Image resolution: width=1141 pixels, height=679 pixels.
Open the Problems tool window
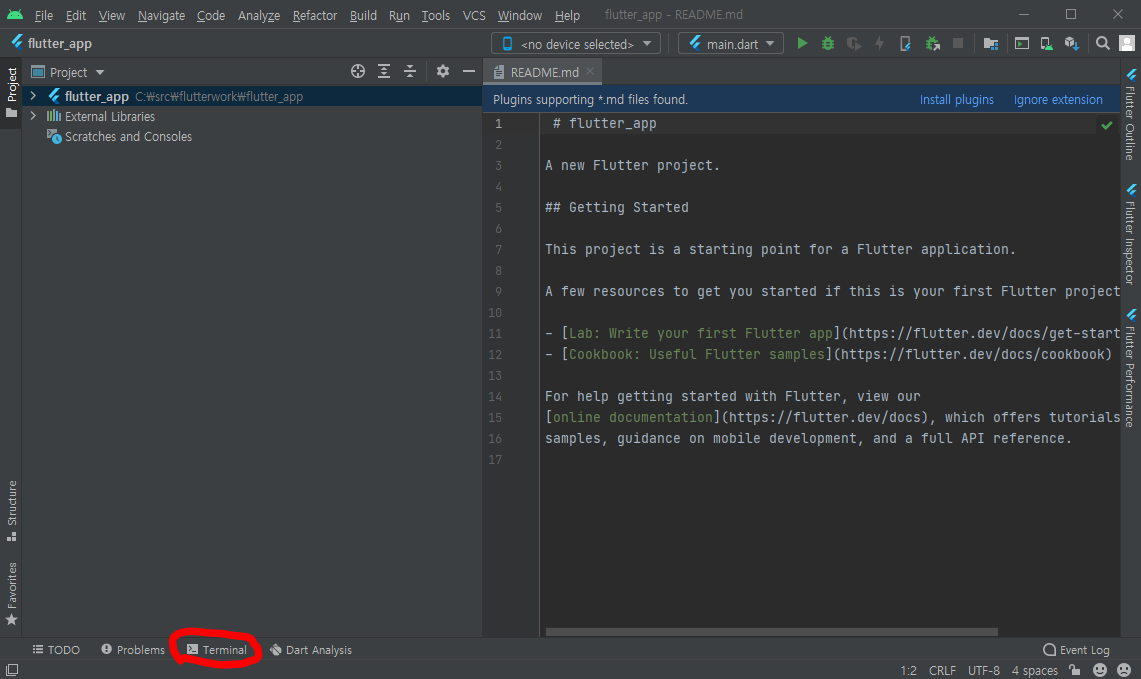[x=133, y=650]
